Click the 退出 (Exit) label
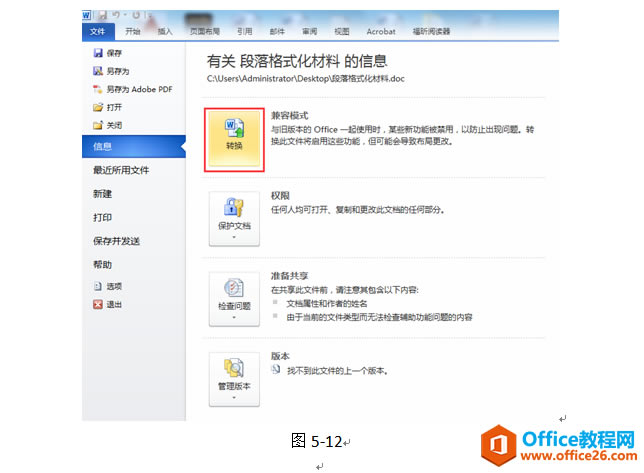This screenshot has width=644, height=473. [114, 304]
